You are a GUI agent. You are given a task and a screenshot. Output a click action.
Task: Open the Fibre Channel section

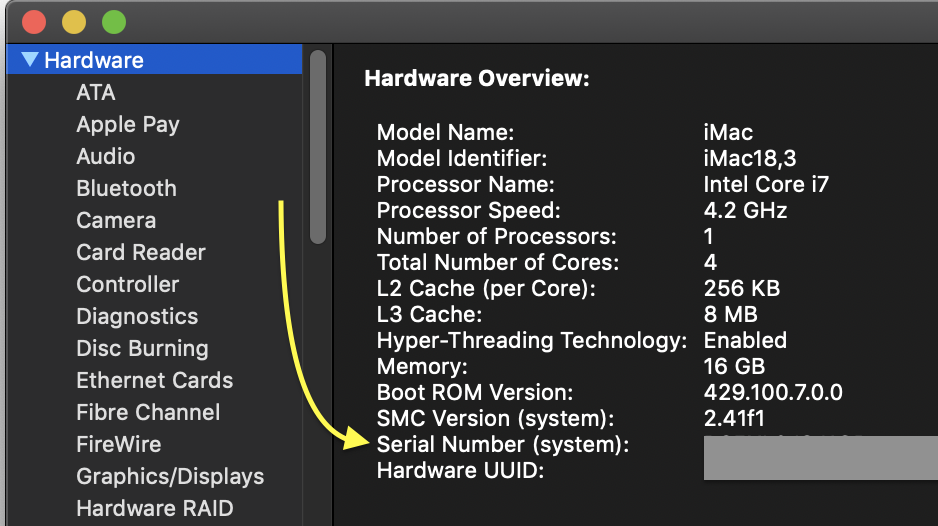coord(148,412)
